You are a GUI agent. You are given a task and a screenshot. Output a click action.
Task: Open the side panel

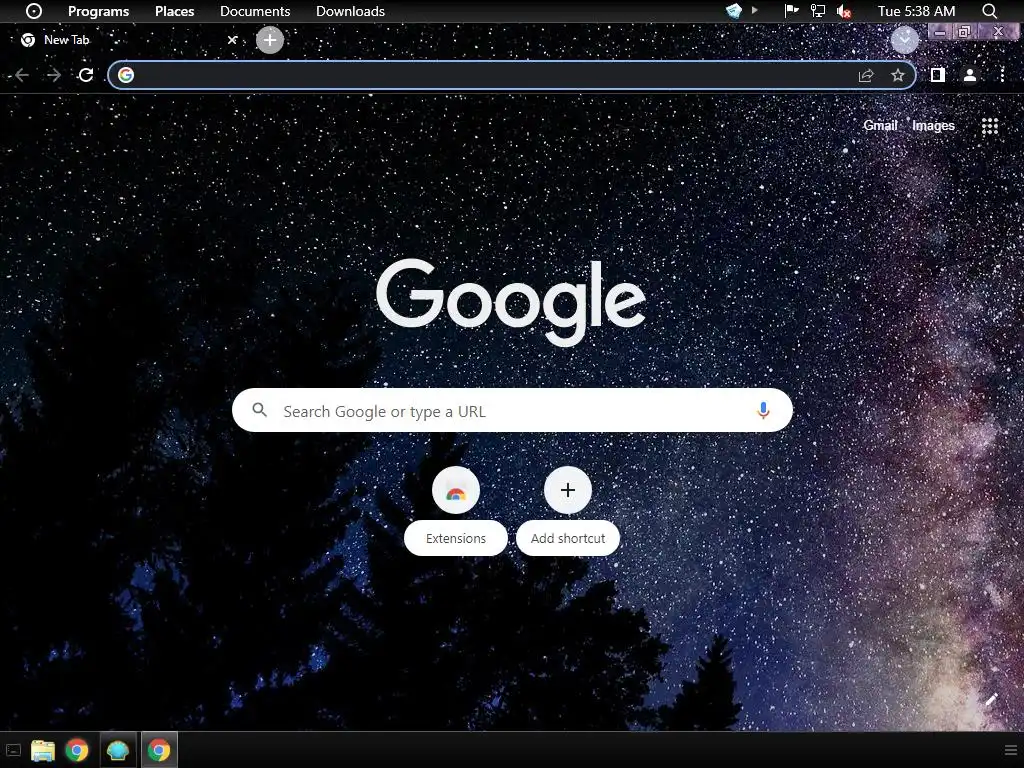(x=938, y=75)
